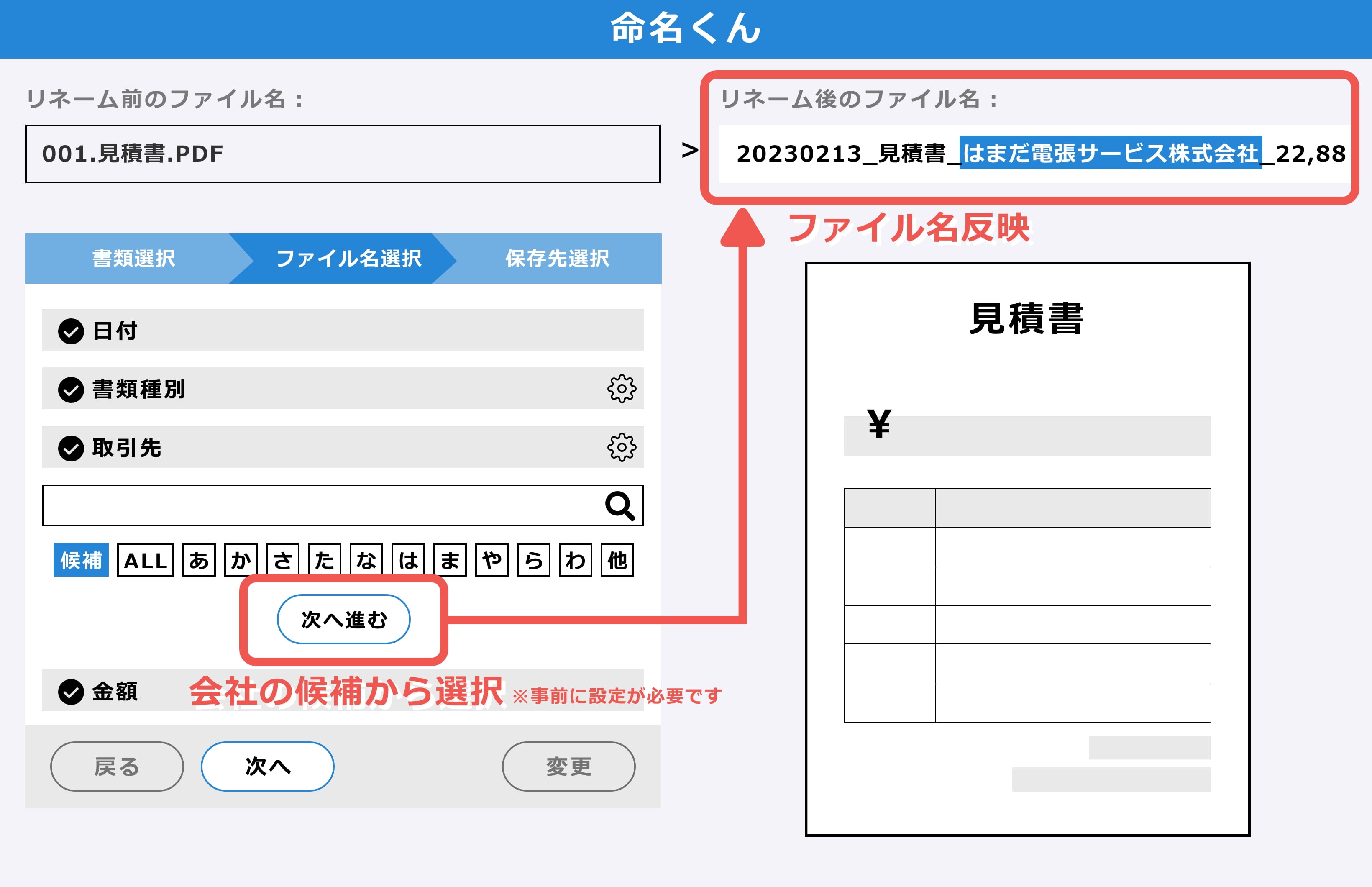
Task: Filter companies by 他 category
Action: [617, 560]
